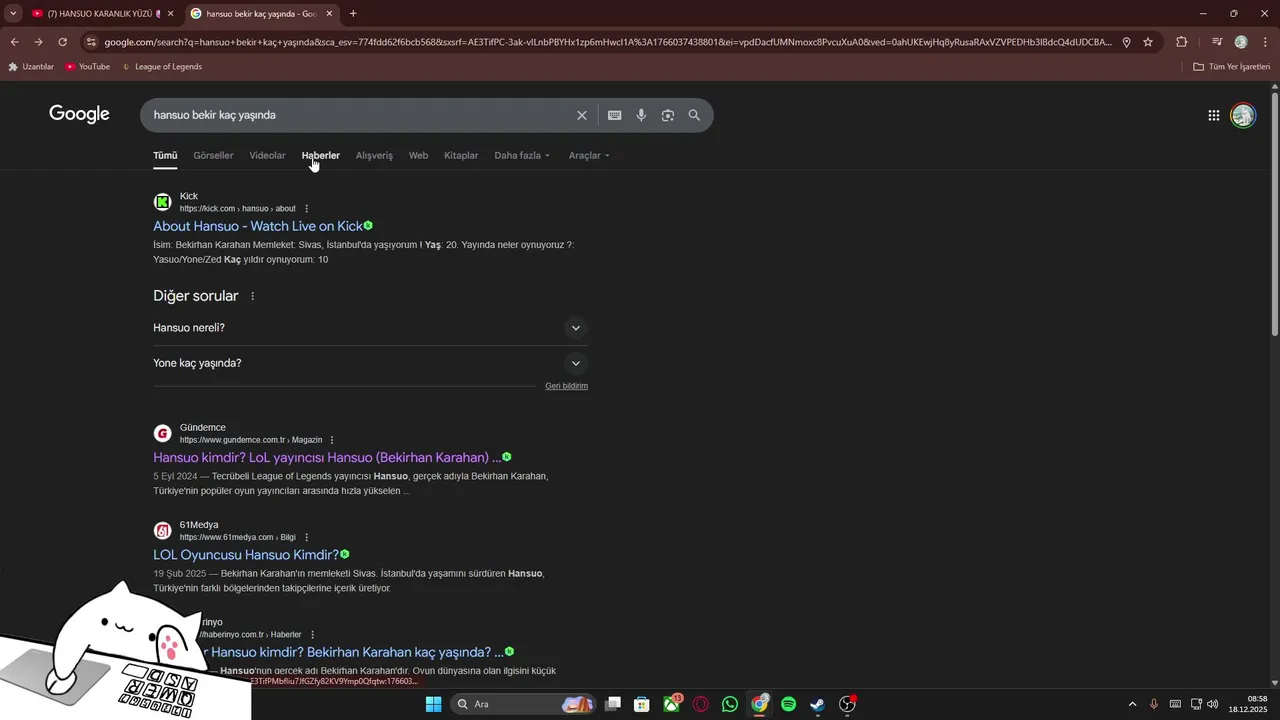This screenshot has height=720, width=1280.
Task: Open OBS Studio from the taskbar
Action: coord(847,704)
